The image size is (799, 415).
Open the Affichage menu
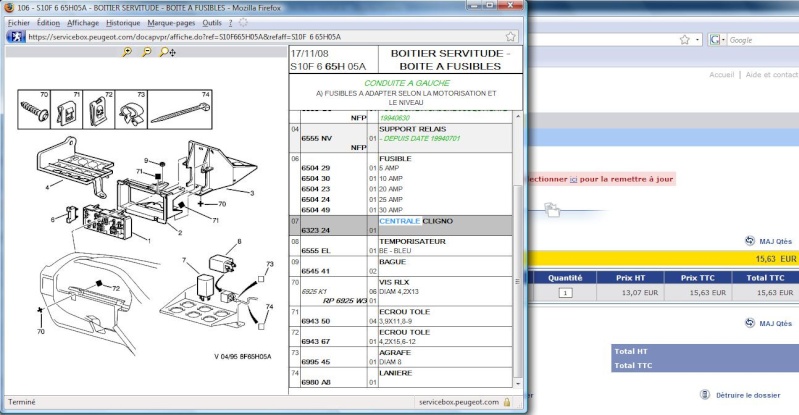[x=83, y=23]
